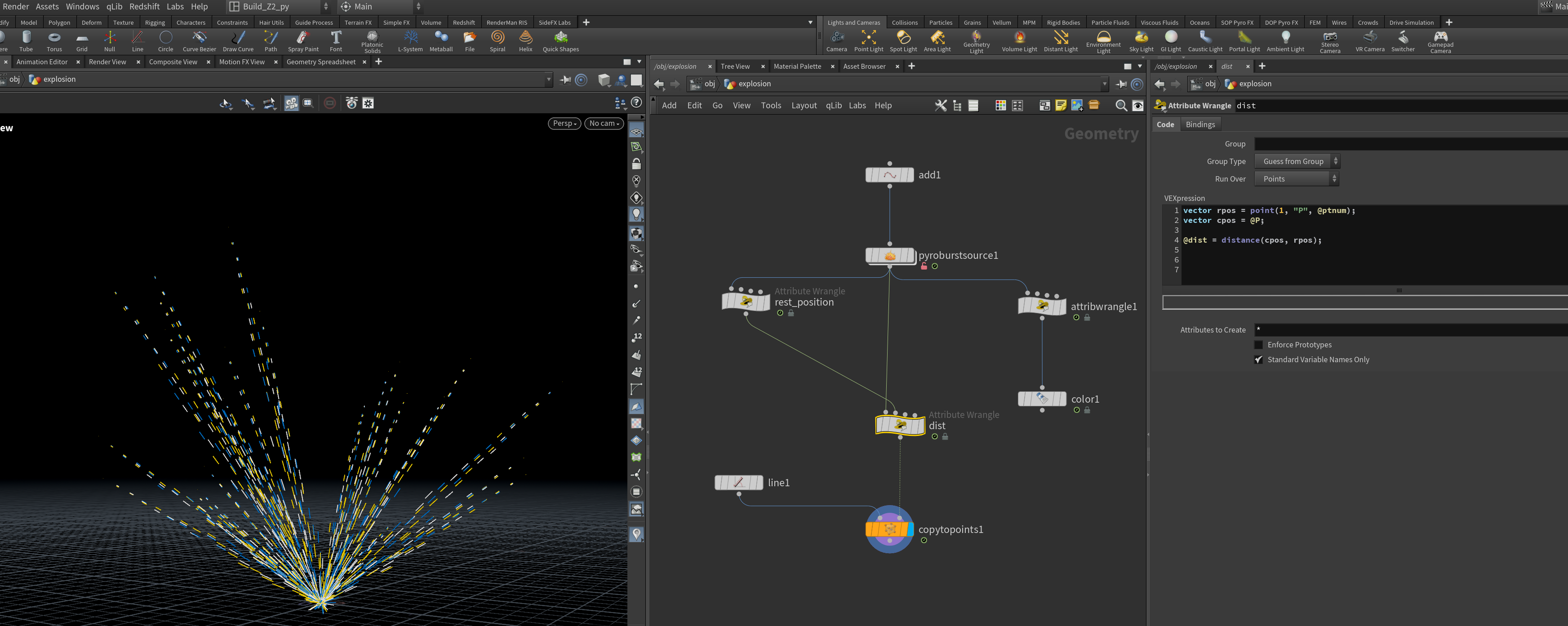Click the Spray Paint shelf tool
Viewport: 1568px width, 626px height.
[303, 41]
